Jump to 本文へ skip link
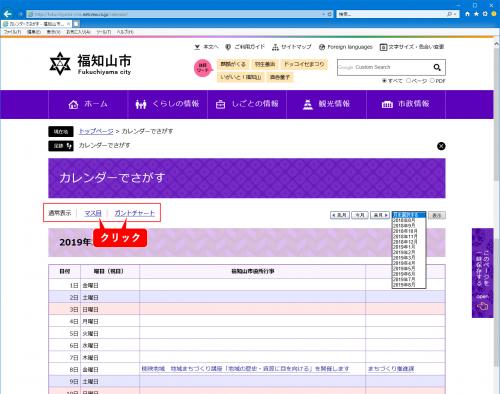500x394 pixels. [x=206, y=47]
